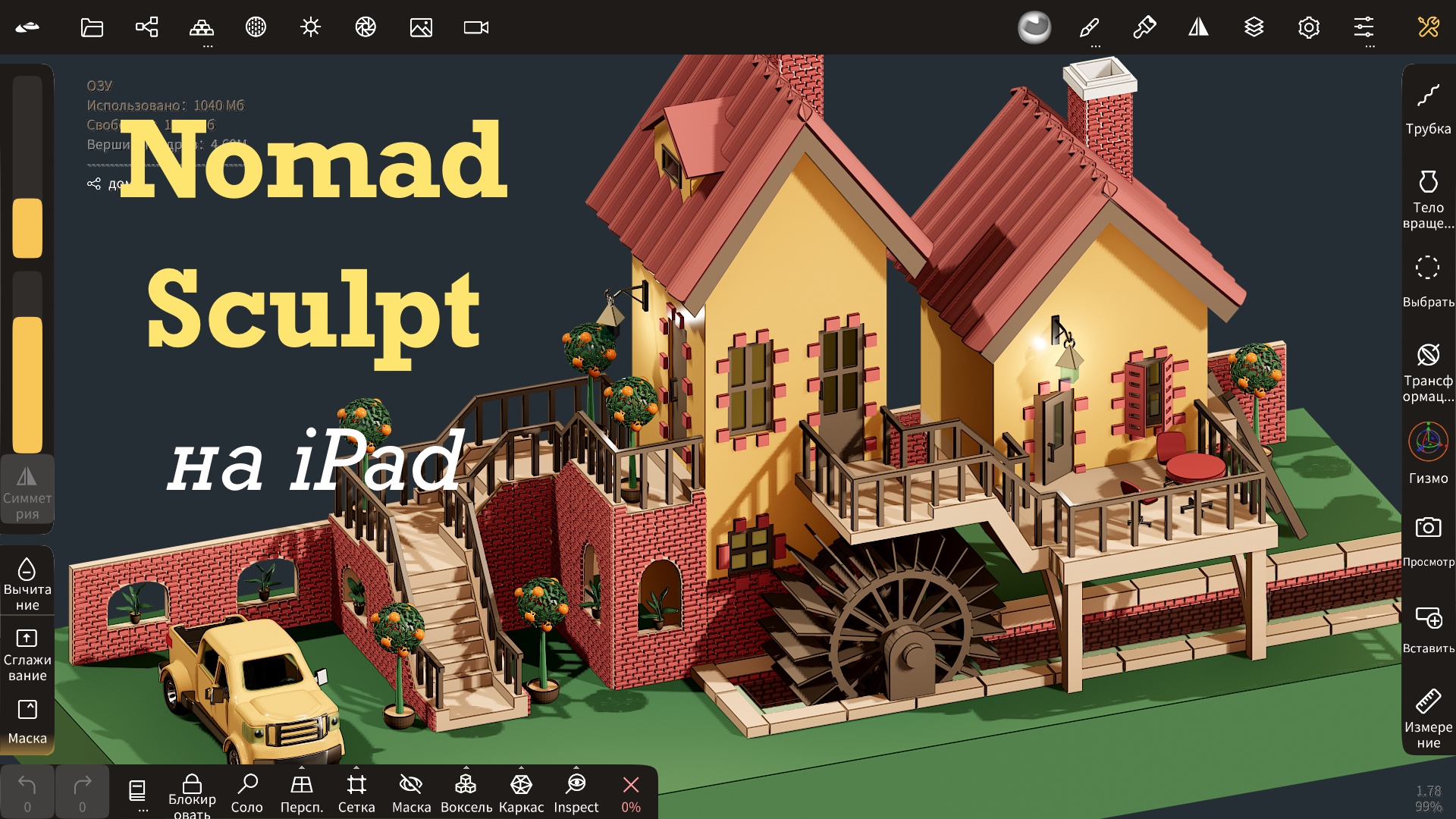Open the material sphere menu
This screenshot has height=819, width=1456.
1034,28
